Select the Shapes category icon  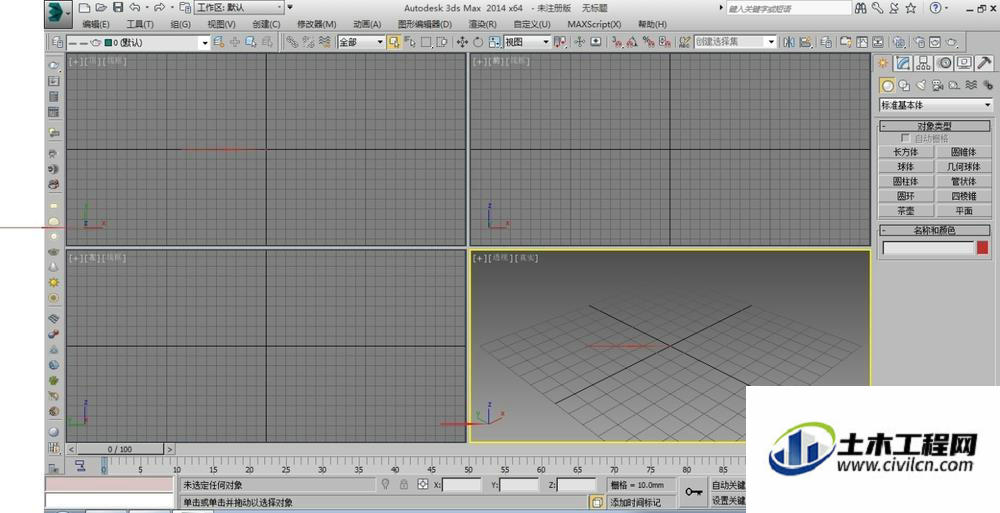coord(904,85)
